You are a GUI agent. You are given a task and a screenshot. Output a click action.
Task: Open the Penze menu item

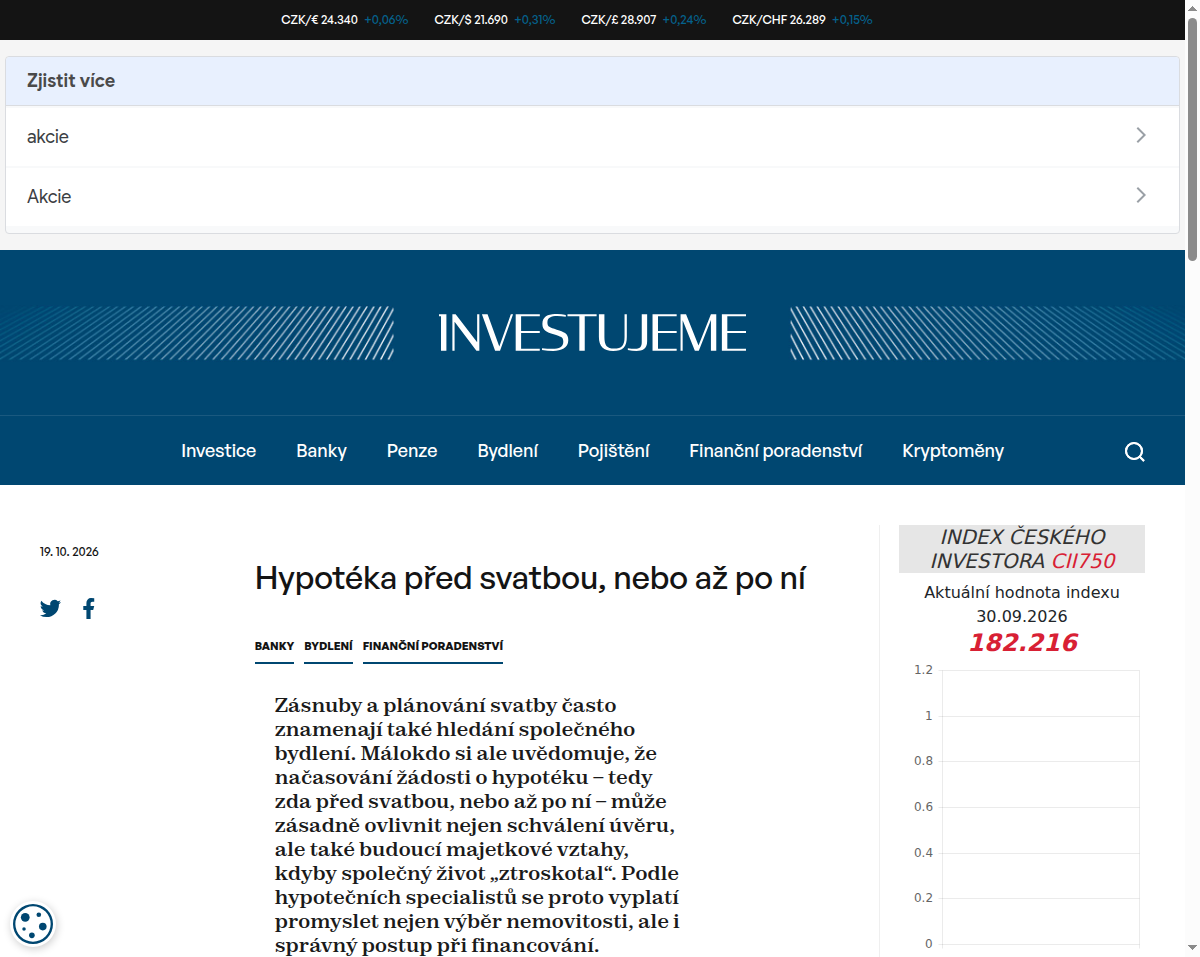412,451
